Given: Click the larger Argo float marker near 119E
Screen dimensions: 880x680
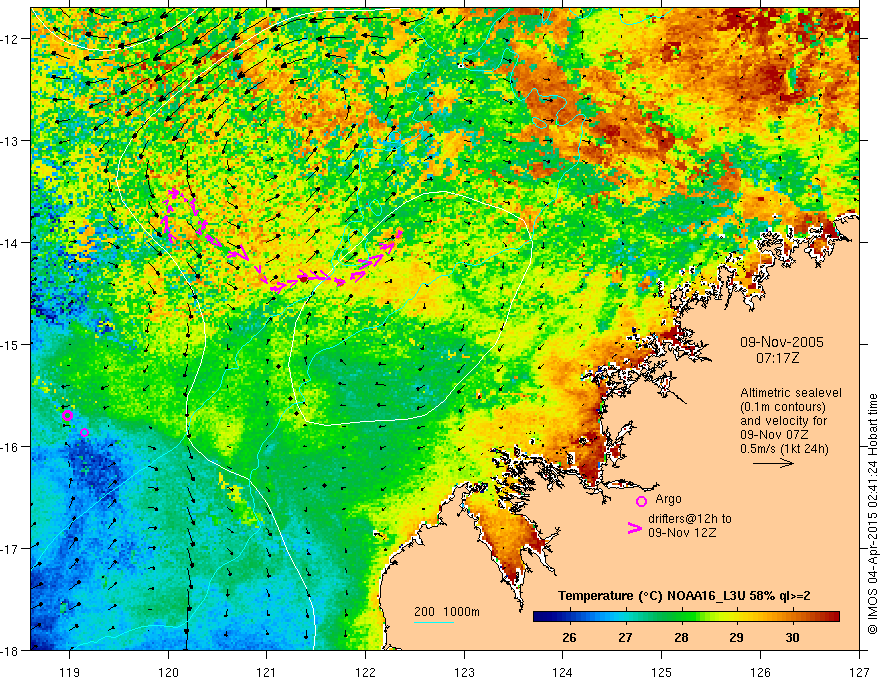Looking at the screenshot, I should tap(67, 416).
